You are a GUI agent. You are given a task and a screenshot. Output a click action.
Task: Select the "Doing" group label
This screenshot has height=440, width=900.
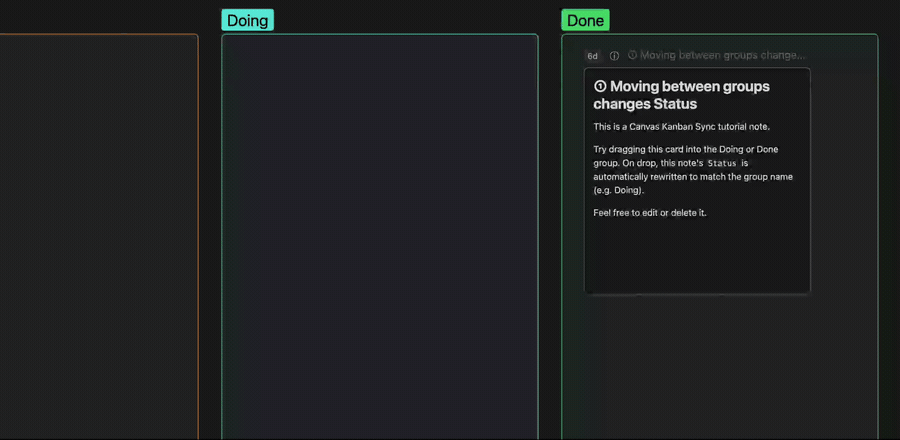click(247, 20)
